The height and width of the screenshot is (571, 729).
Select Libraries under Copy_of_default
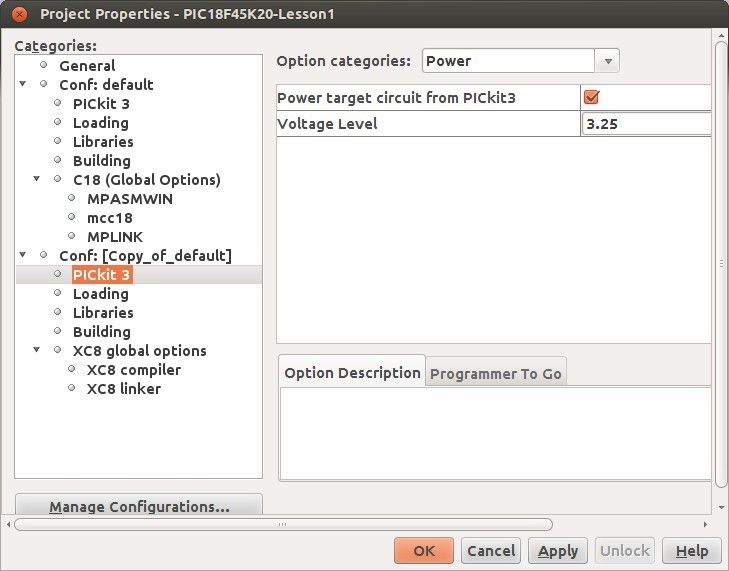[103, 313]
